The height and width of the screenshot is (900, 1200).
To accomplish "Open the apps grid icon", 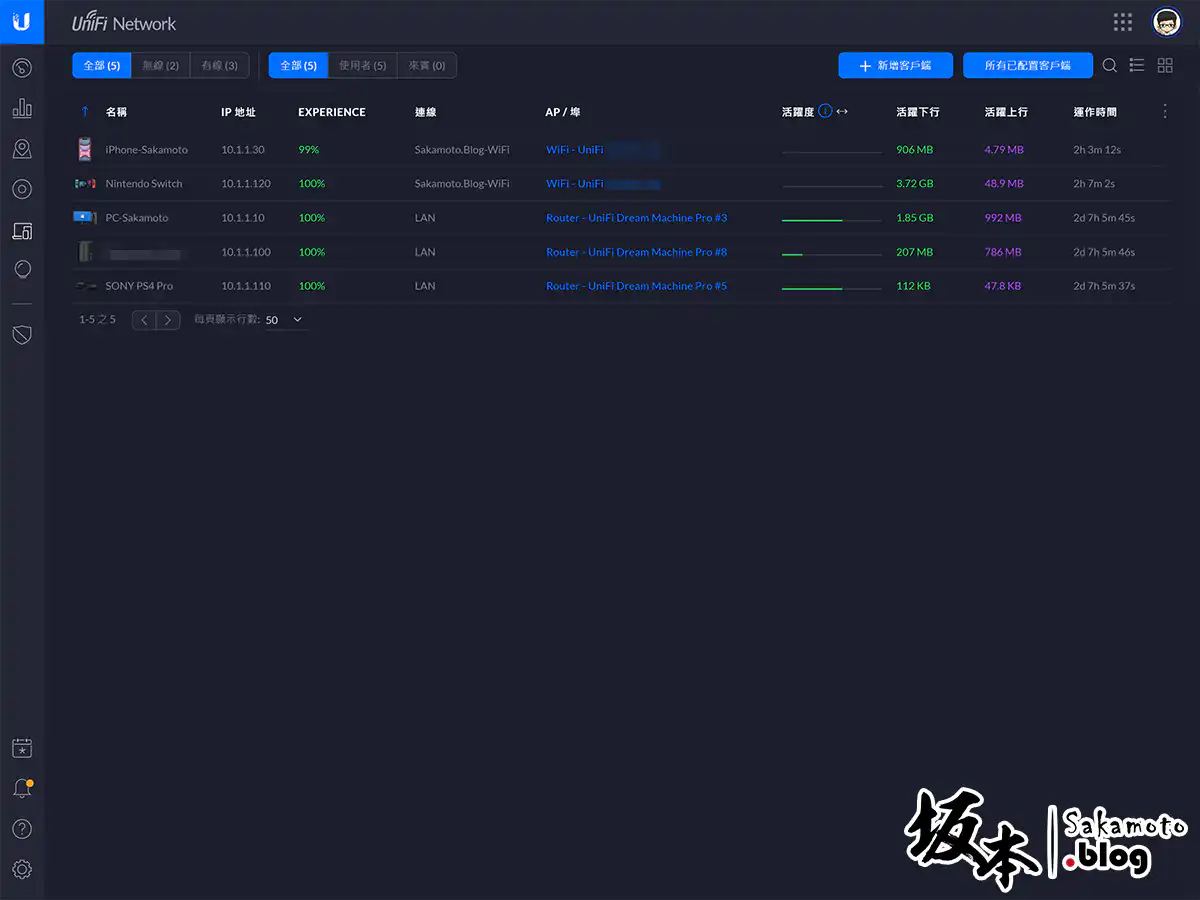I will [1123, 22].
